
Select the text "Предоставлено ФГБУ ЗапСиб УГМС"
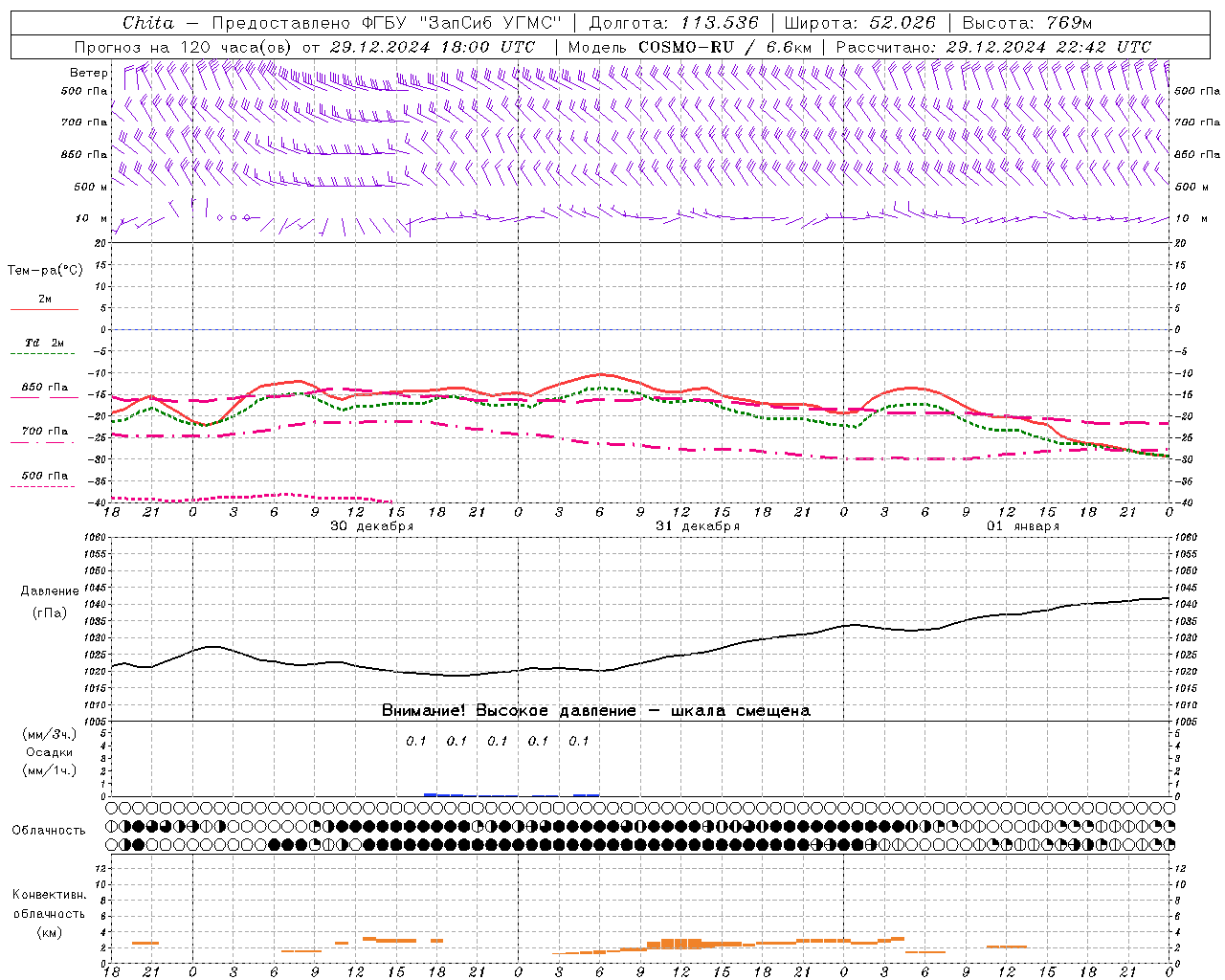[x=387, y=23]
